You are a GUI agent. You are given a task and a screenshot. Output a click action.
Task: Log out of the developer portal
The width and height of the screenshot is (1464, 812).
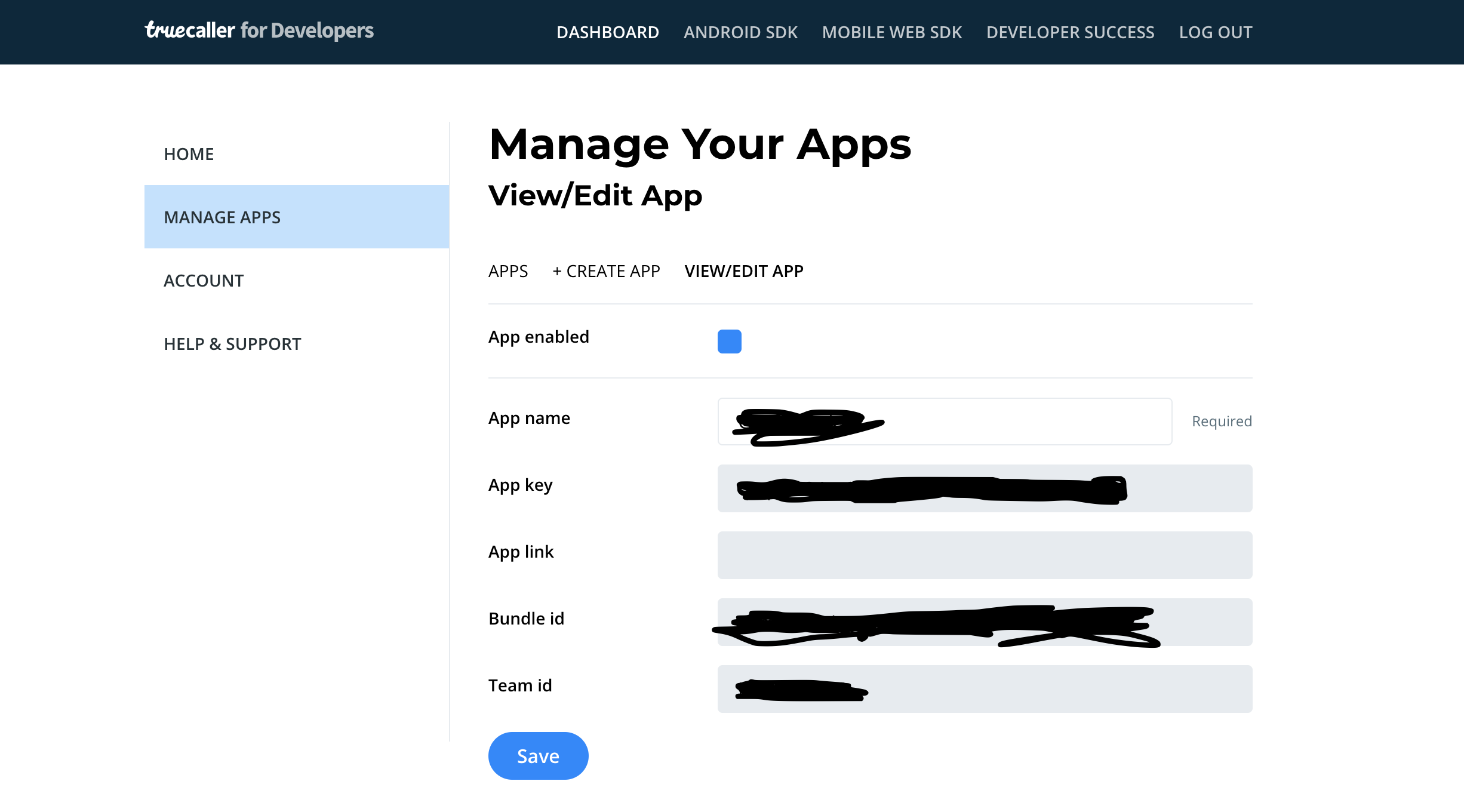pos(1216,32)
